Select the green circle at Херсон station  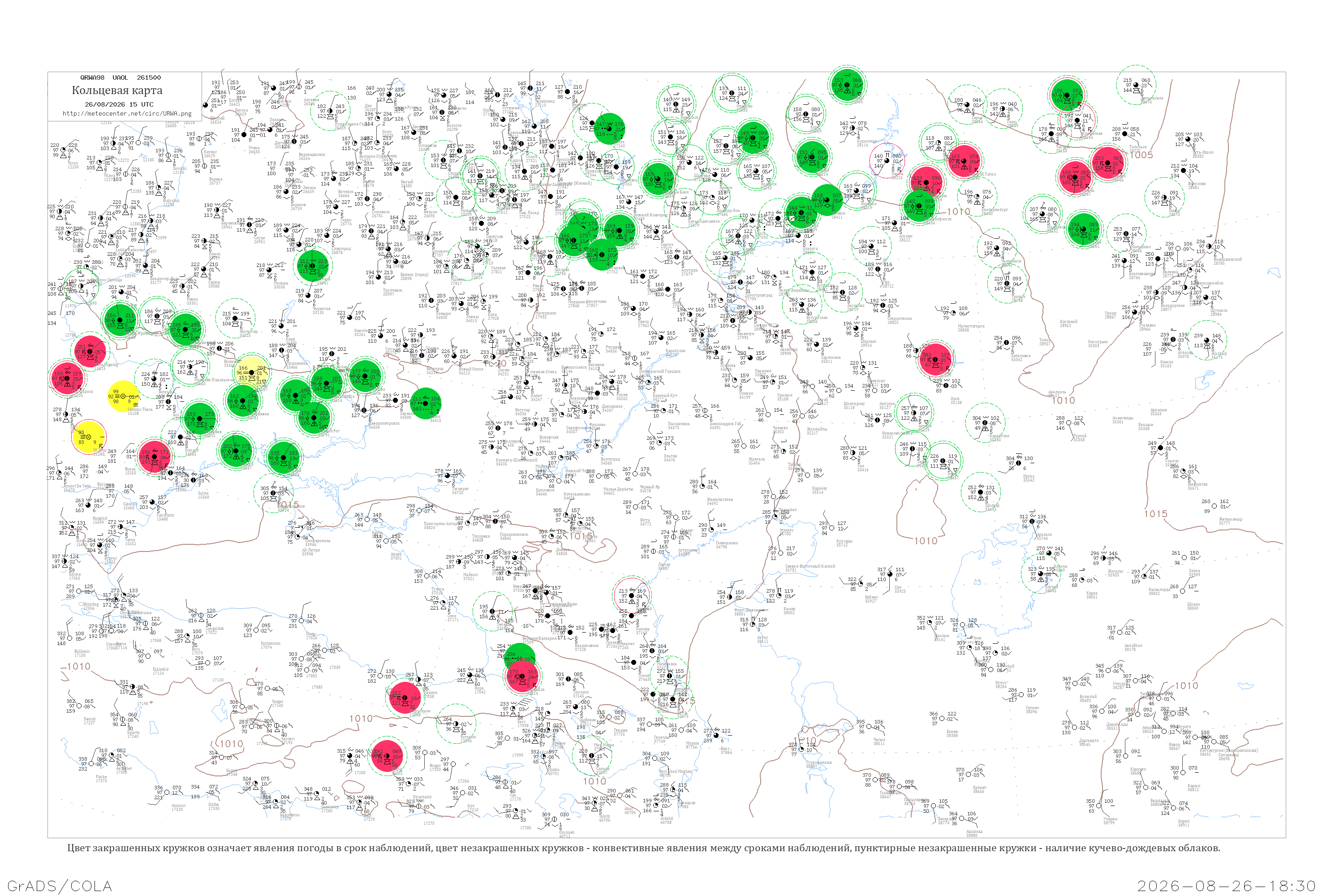(x=284, y=457)
